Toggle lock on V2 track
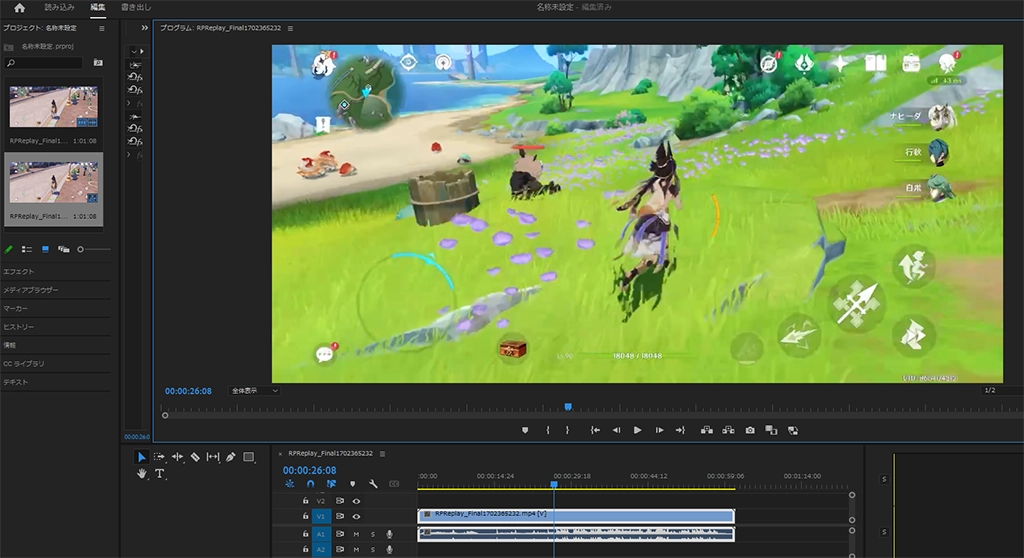This screenshot has height=558, width=1024. [305, 501]
